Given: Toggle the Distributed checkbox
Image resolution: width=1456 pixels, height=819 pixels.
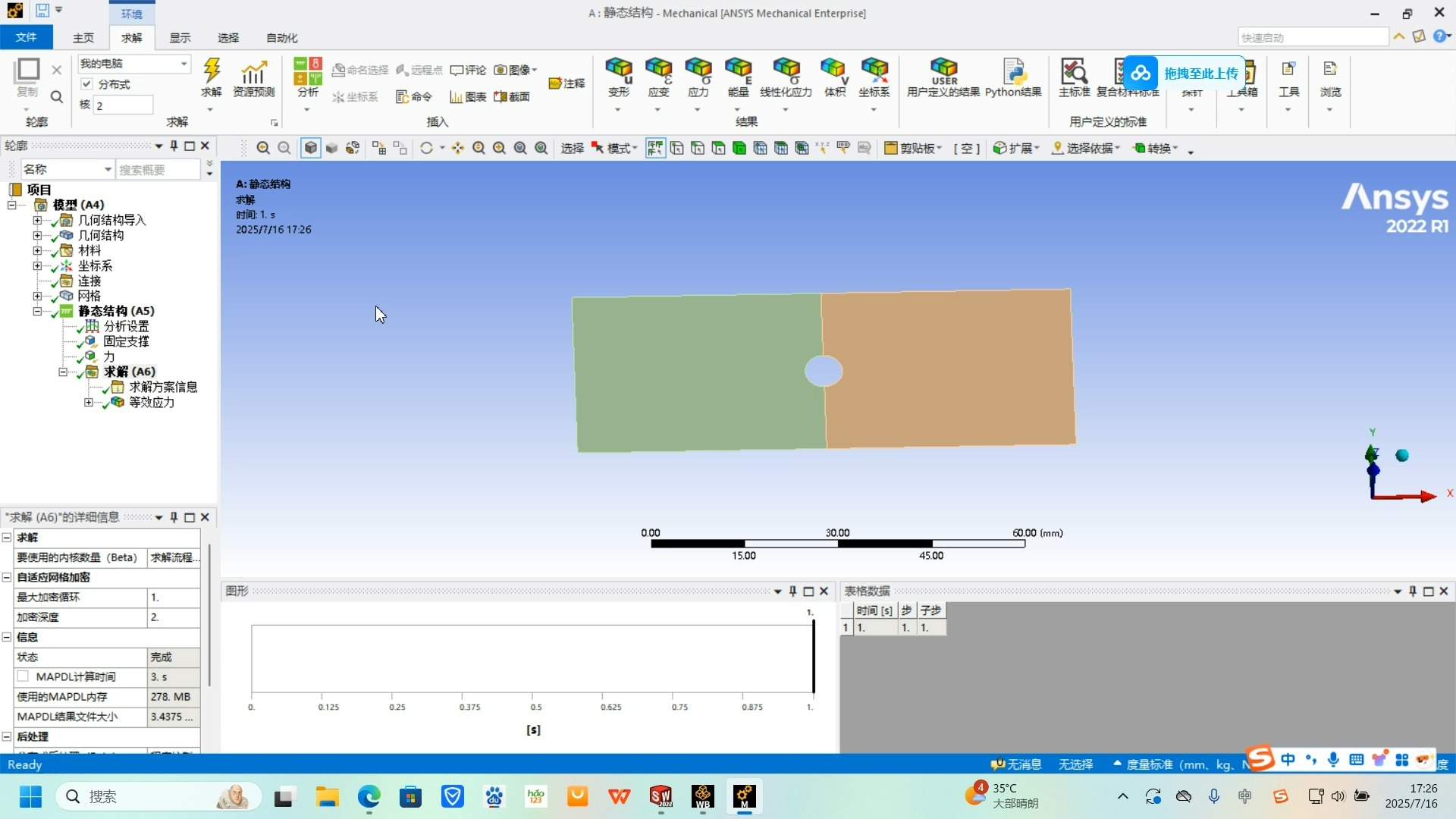Looking at the screenshot, I should 86,84.
